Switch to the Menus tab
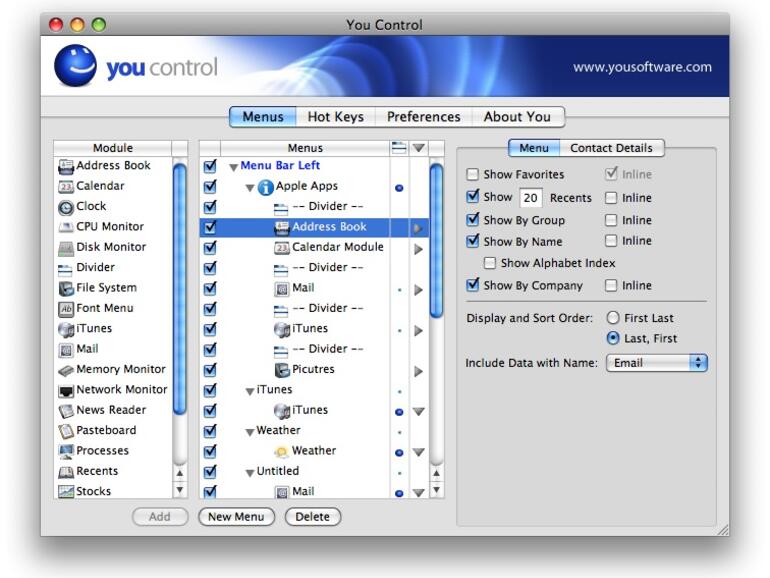770x578 pixels. [x=263, y=117]
